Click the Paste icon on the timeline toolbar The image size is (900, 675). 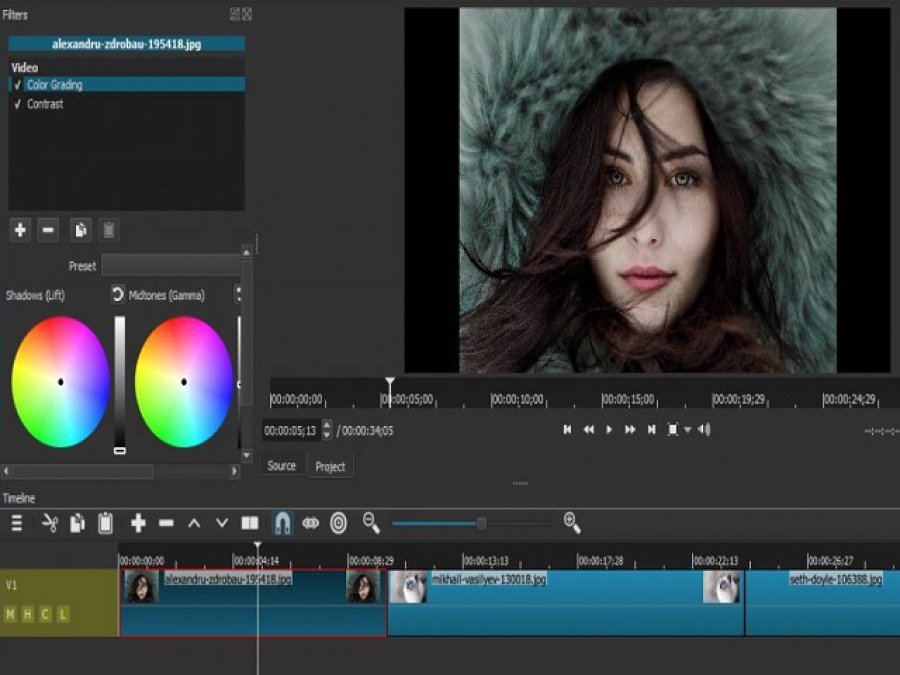(103, 522)
